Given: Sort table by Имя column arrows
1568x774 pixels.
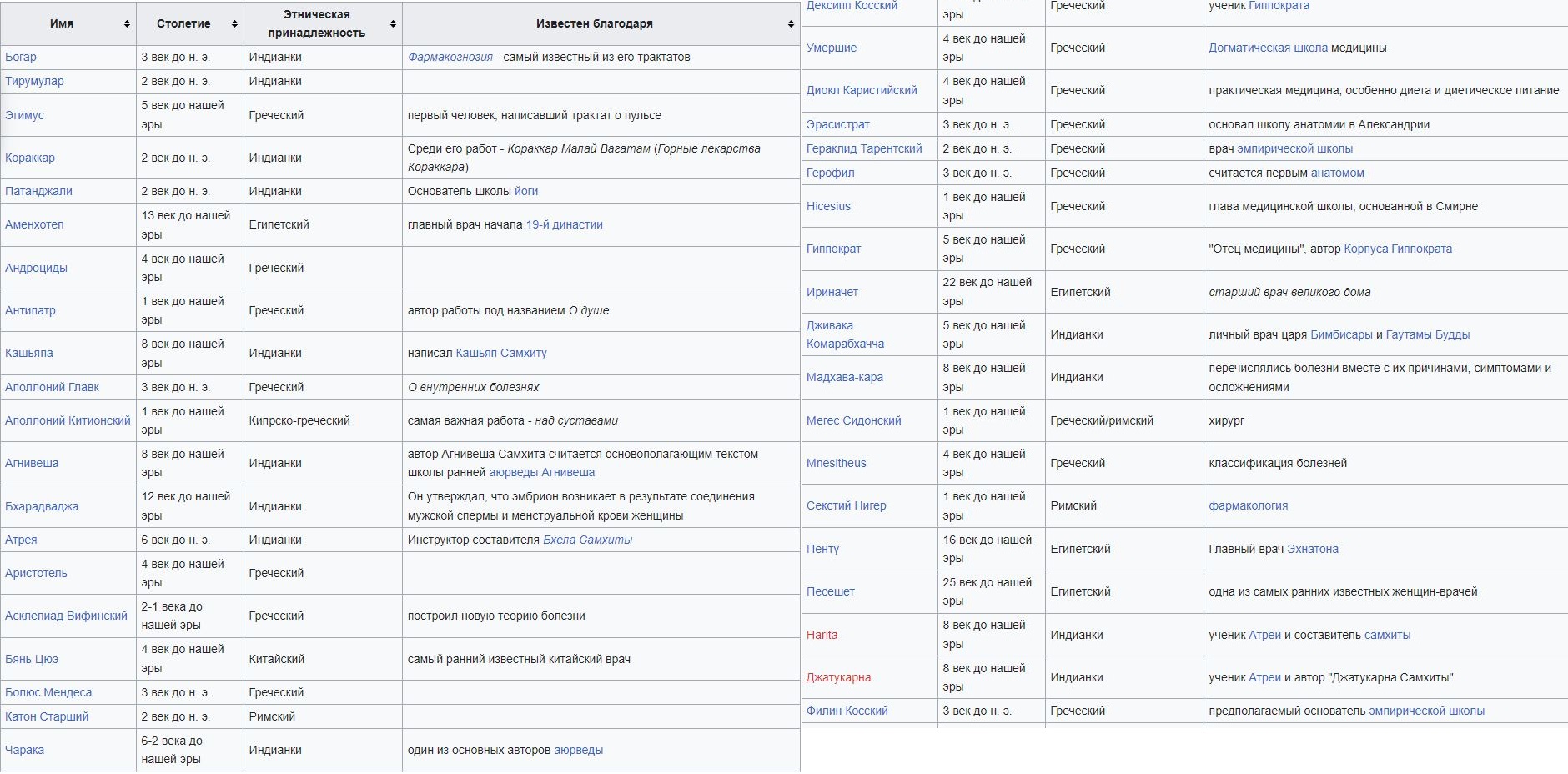Looking at the screenshot, I should pyautogui.click(x=127, y=24).
